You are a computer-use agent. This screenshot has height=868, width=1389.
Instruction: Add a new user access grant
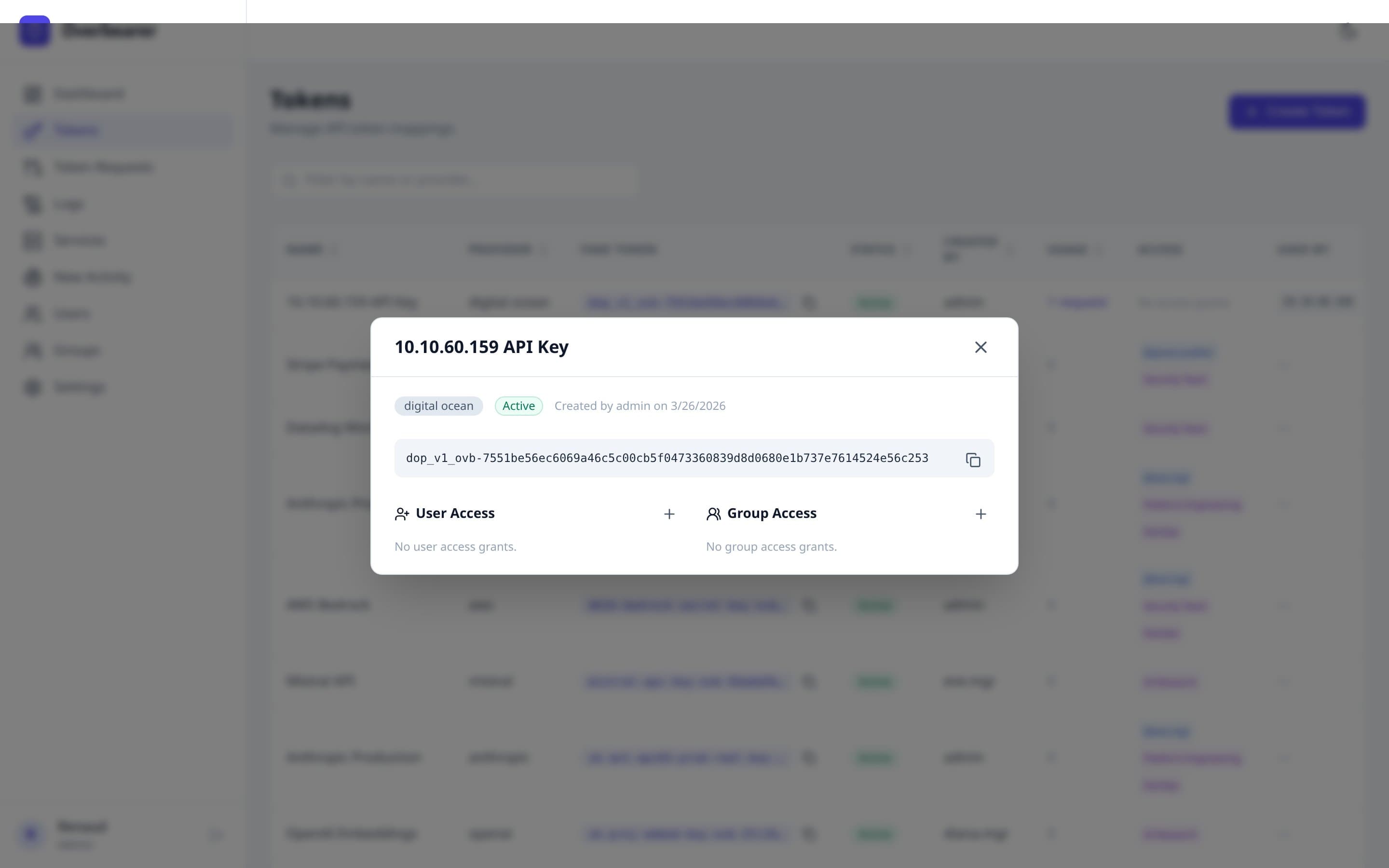click(669, 514)
